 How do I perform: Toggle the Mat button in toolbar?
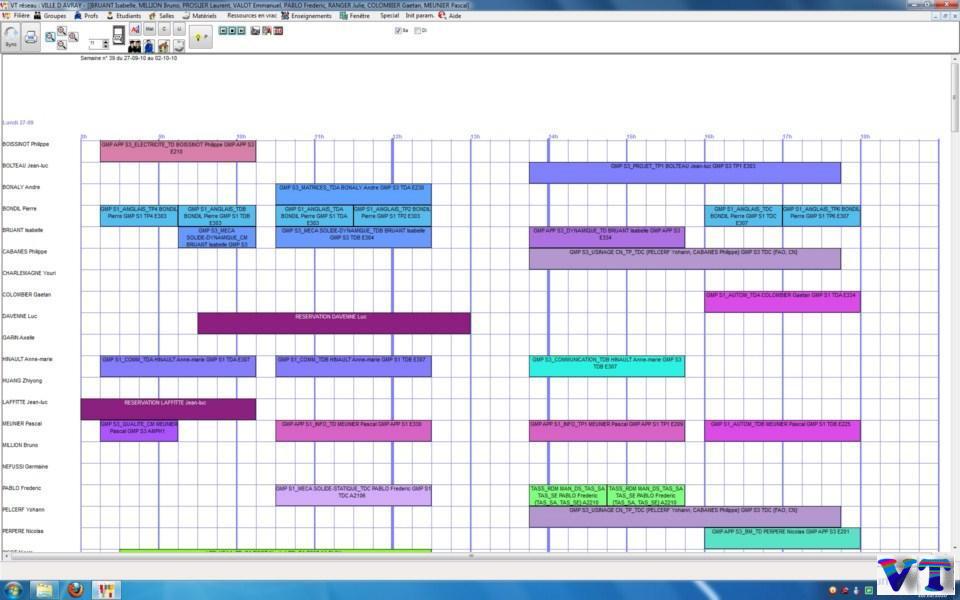pos(149,30)
